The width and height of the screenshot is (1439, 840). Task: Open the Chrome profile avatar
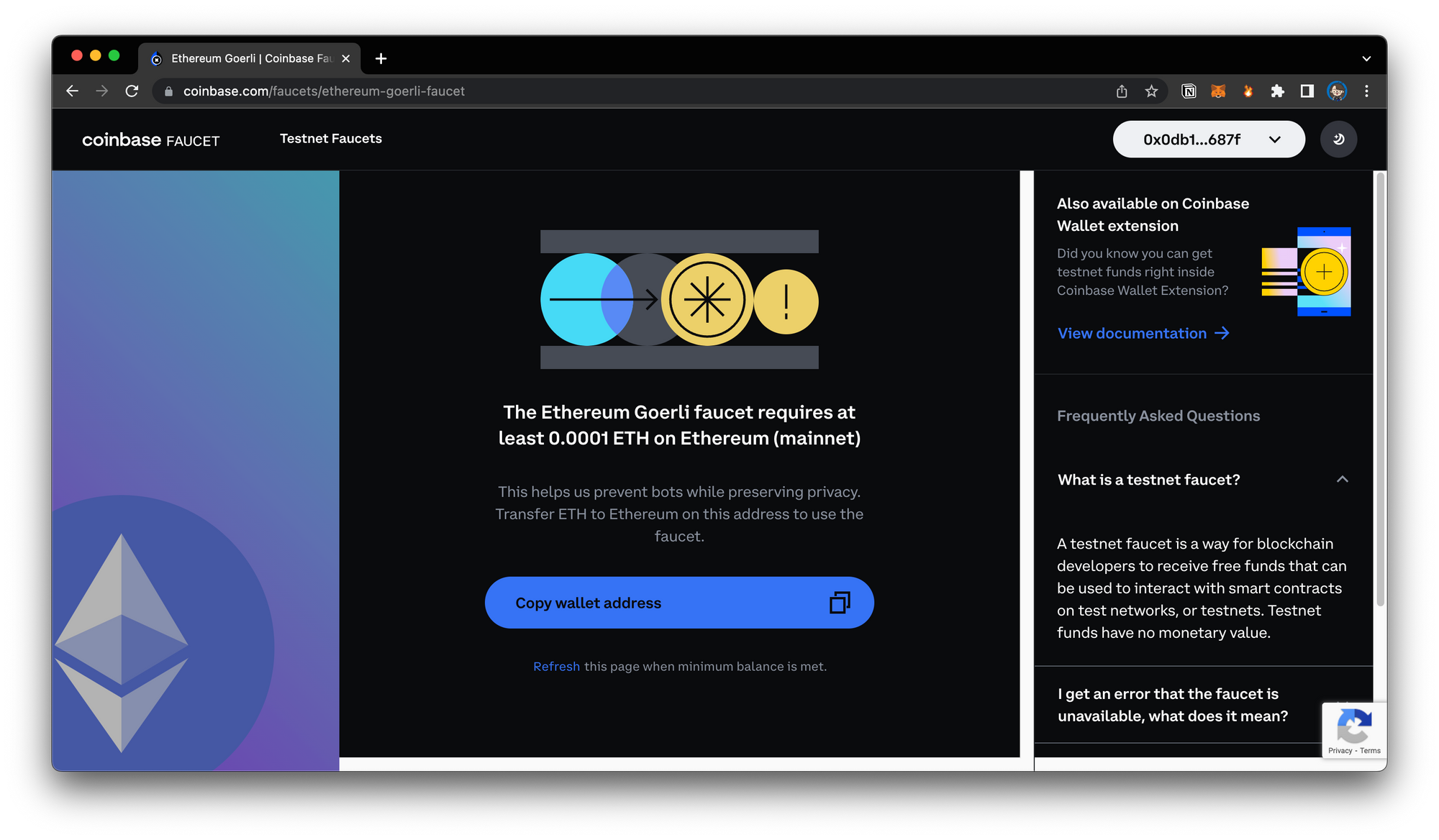point(1337,91)
